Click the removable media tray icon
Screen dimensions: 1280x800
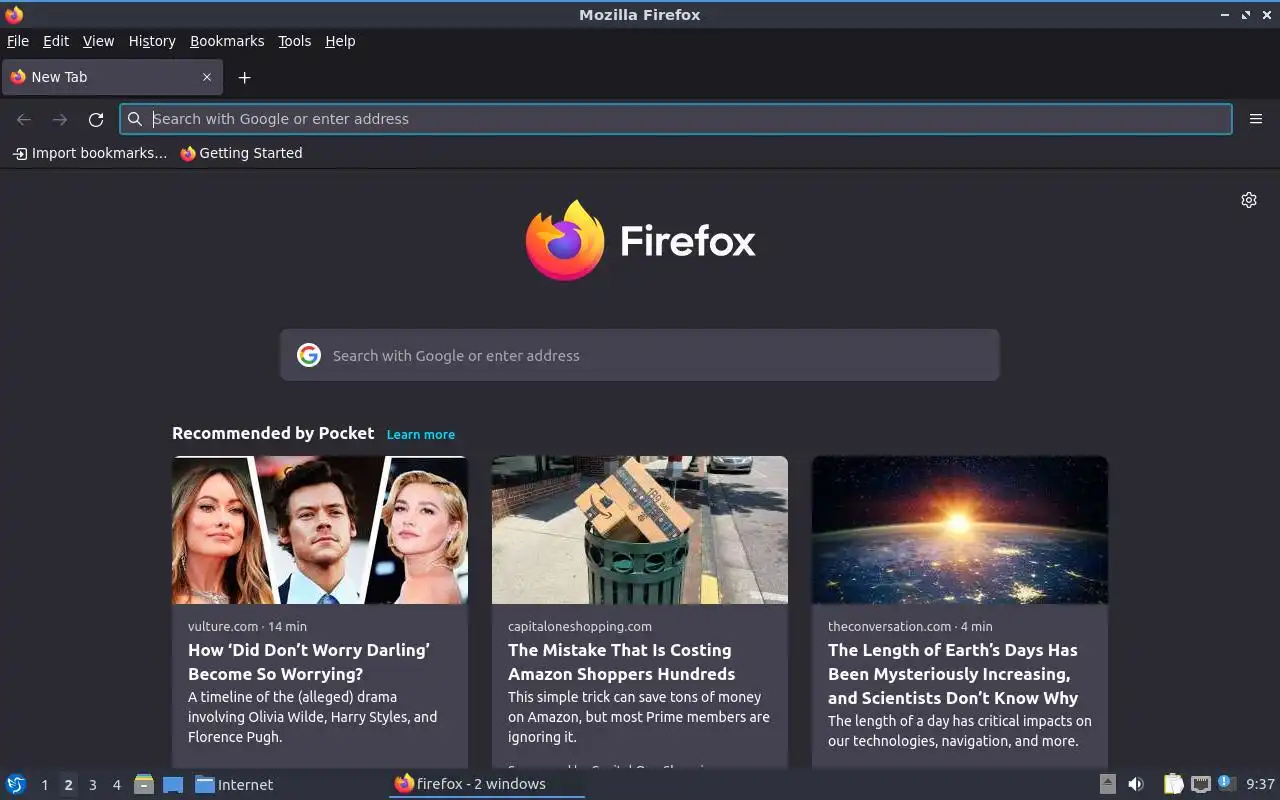[1107, 784]
